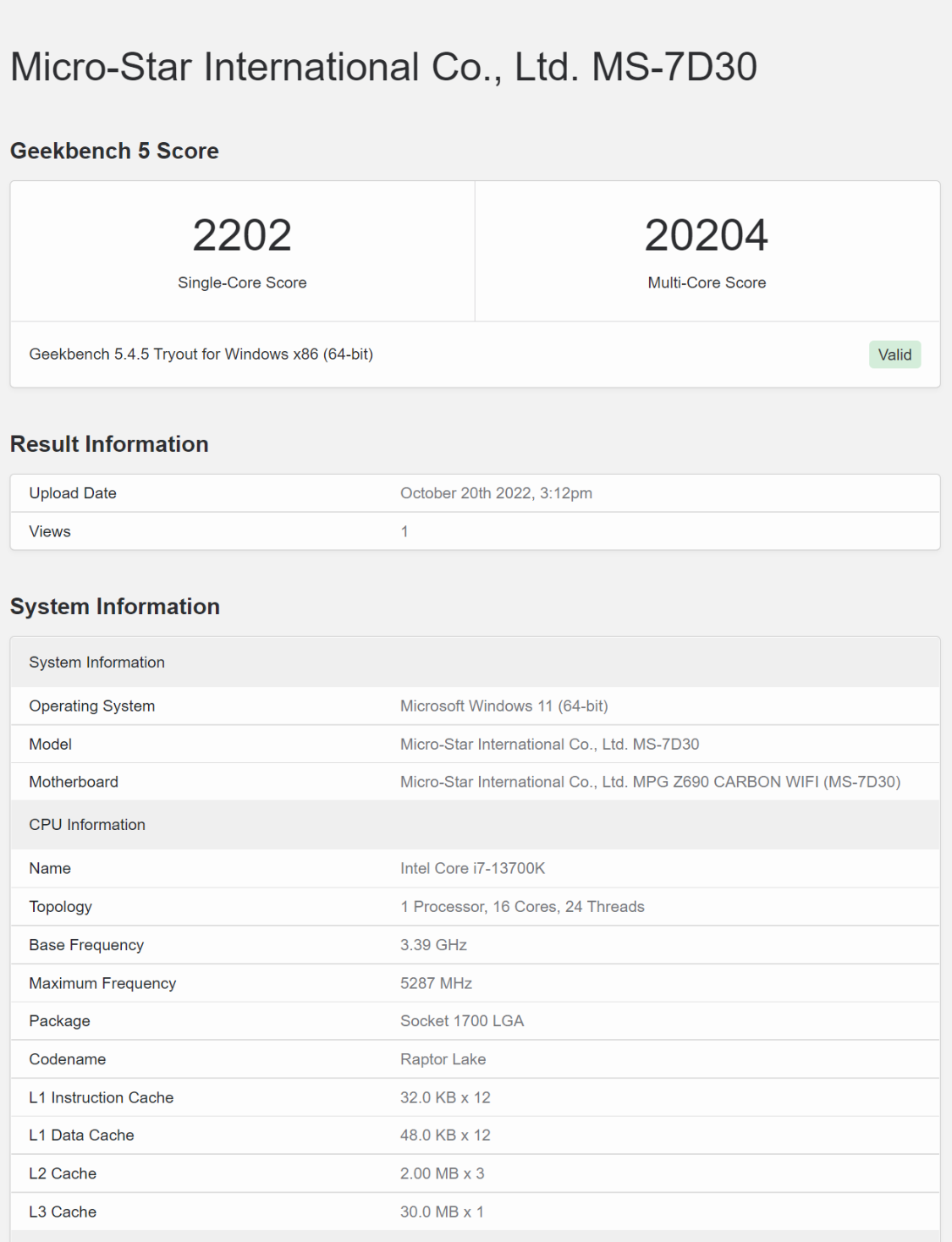Click the Valid status badge
The height and width of the screenshot is (1242, 952).
[x=894, y=354]
